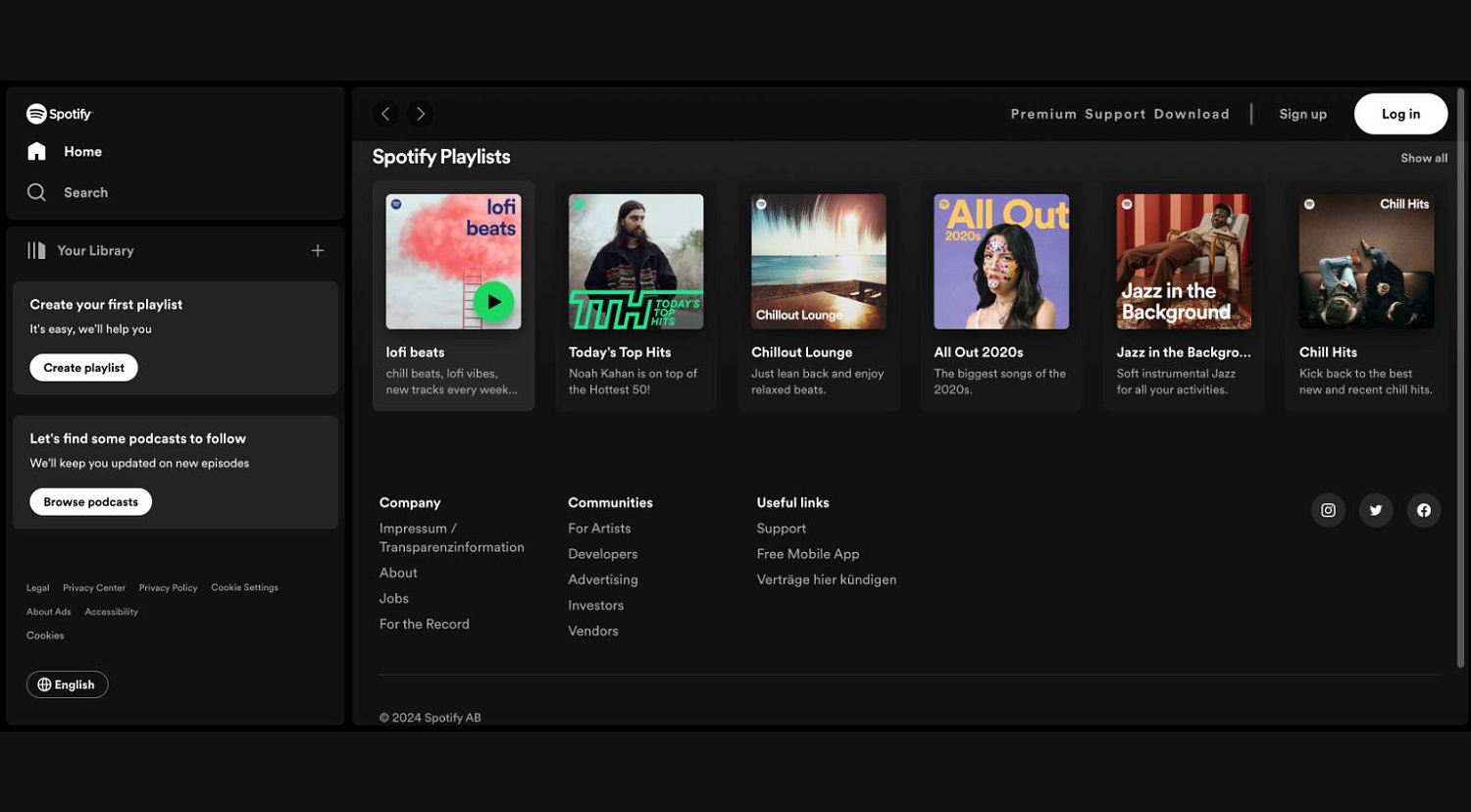
Task: Open the Chillout Lounge playlist cover
Action: [819, 261]
